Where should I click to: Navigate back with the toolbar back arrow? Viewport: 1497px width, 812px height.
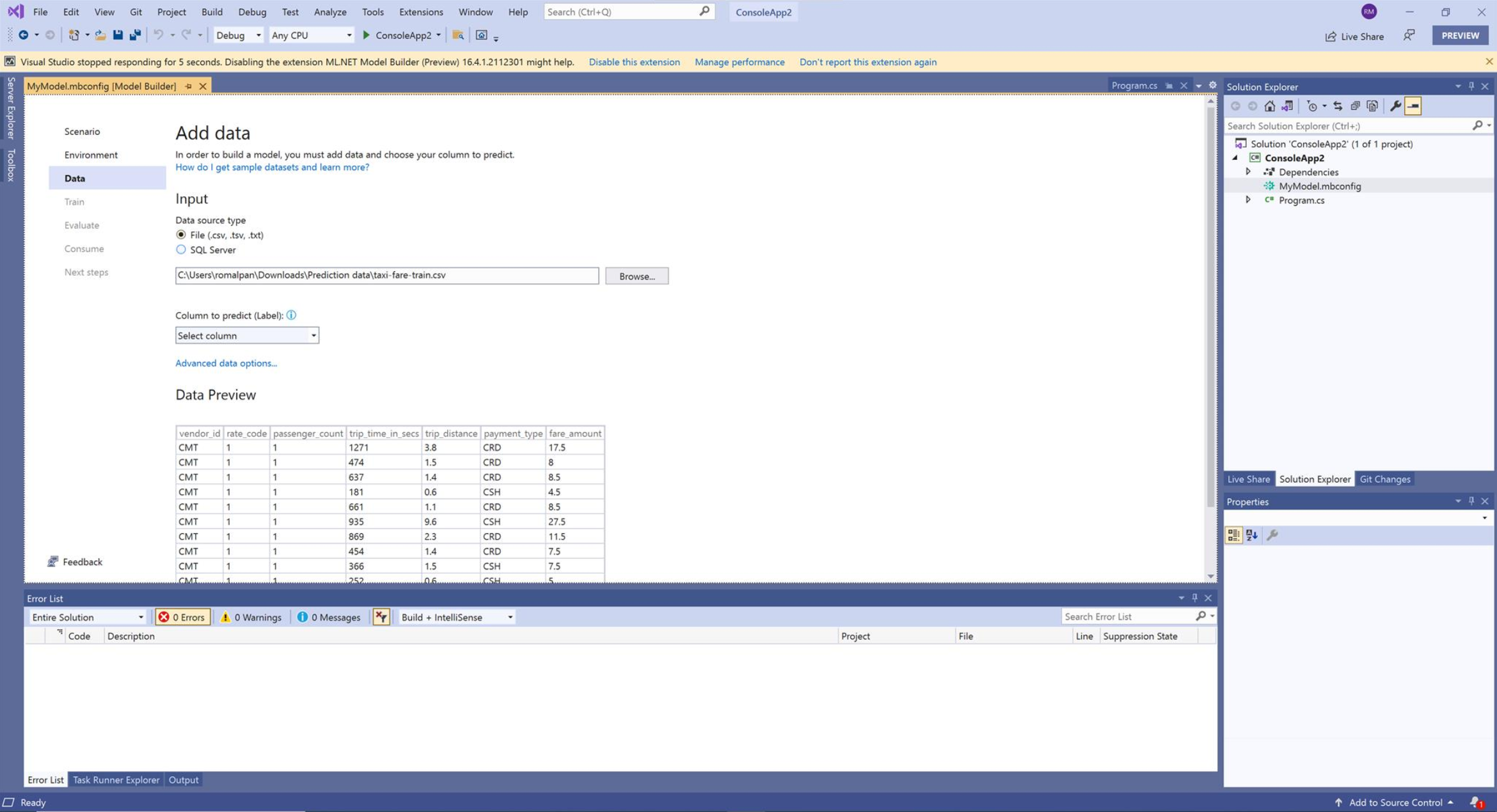24,35
